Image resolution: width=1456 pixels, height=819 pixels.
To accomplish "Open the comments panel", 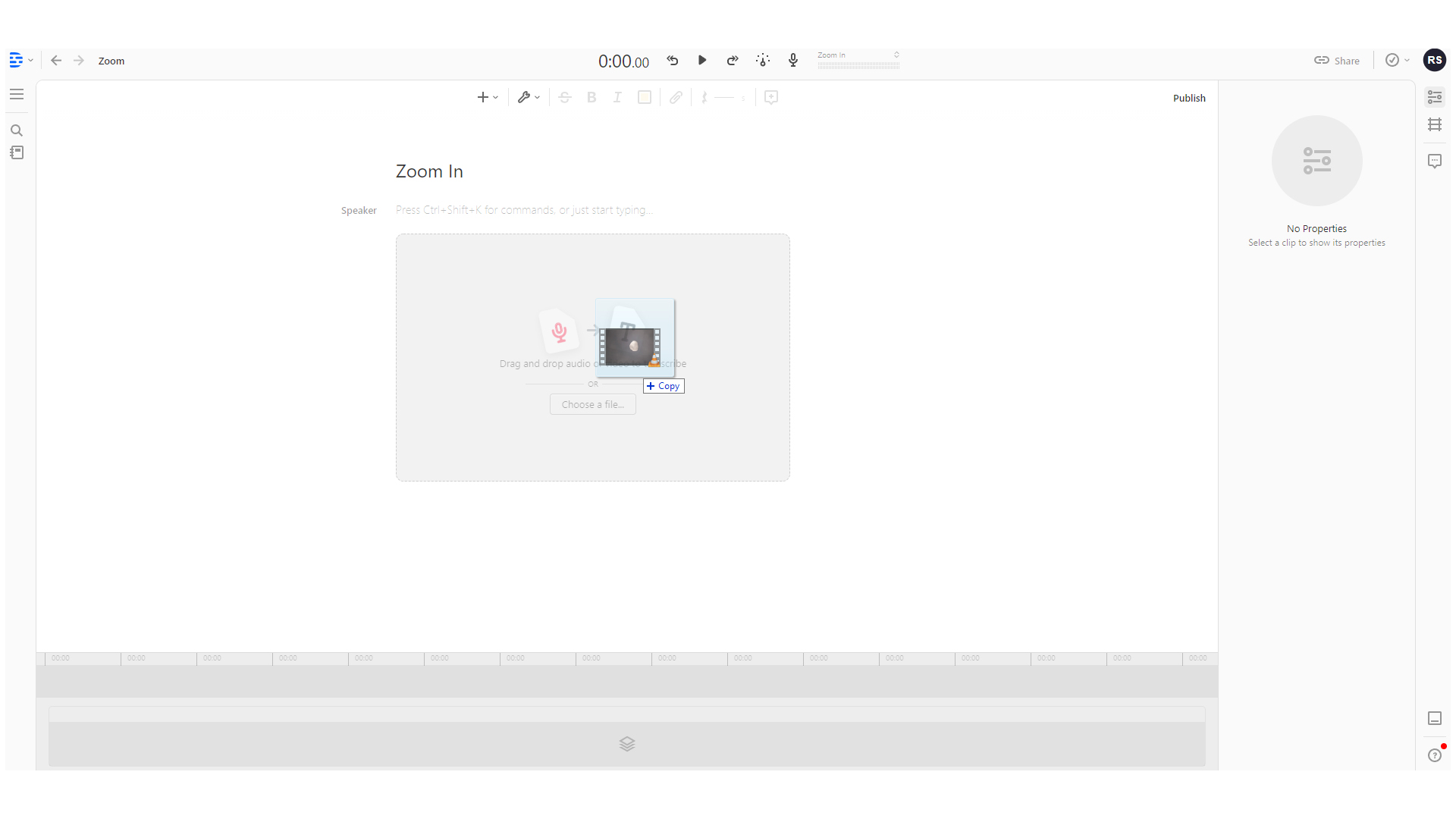I will pos(1435,161).
